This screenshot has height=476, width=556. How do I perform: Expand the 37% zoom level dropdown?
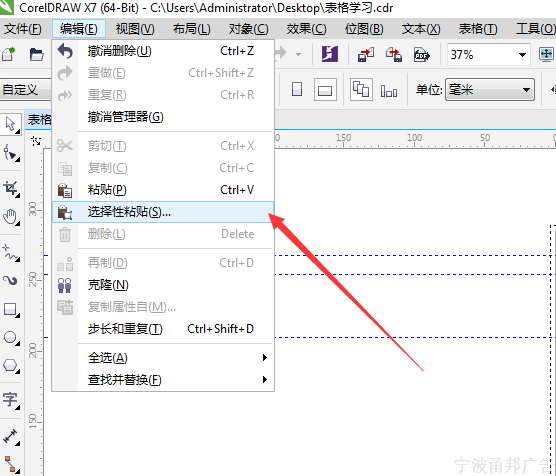[x=522, y=55]
